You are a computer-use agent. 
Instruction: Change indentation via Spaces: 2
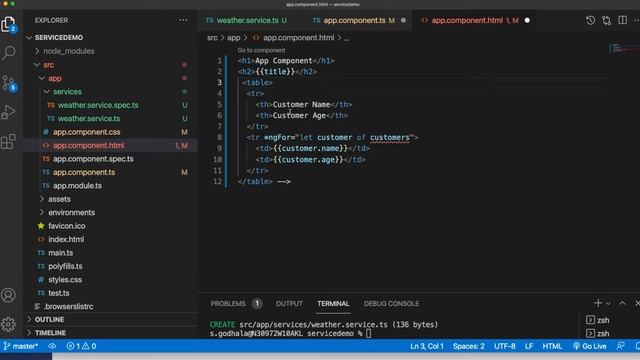pos(469,346)
